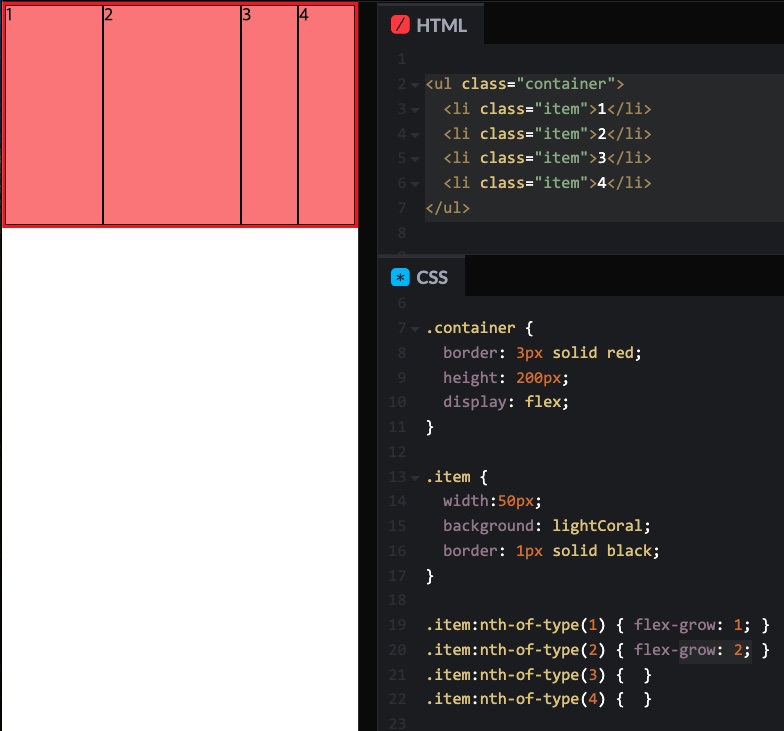Click the red HTML slash icon
The width and height of the screenshot is (784, 731).
400,24
